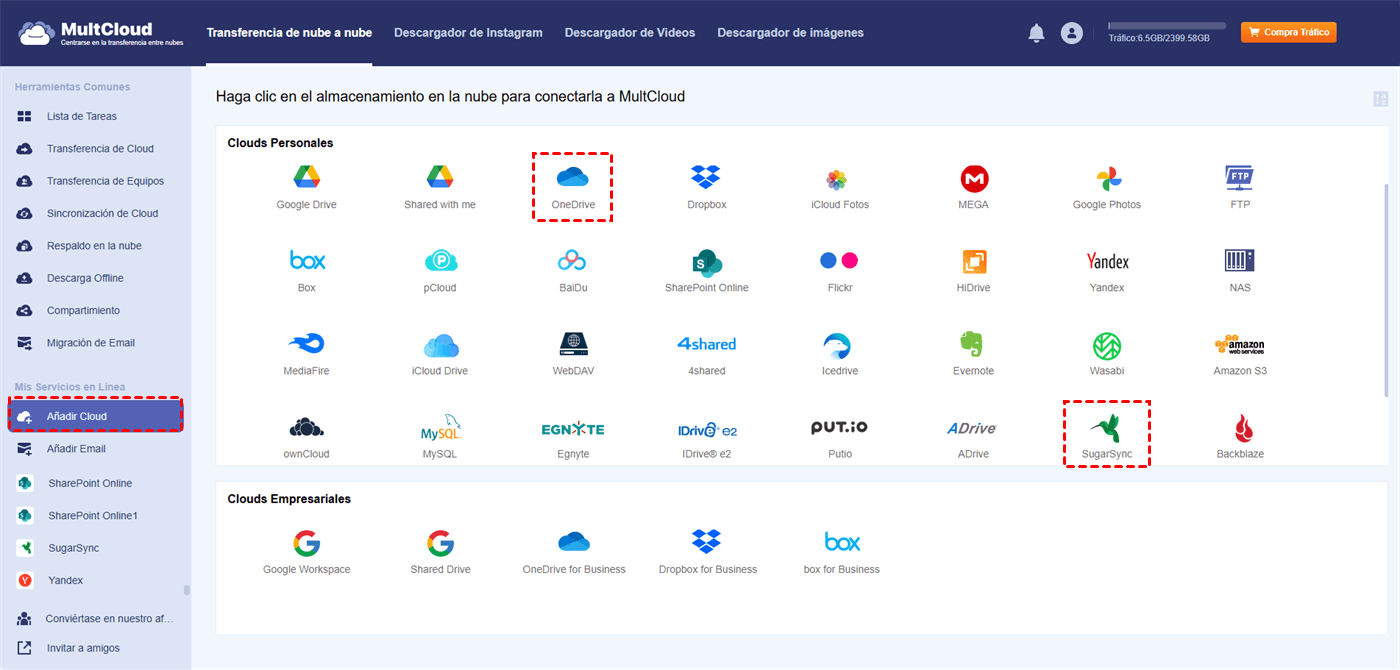
Task: Select MediaFire icon
Action: (x=307, y=344)
